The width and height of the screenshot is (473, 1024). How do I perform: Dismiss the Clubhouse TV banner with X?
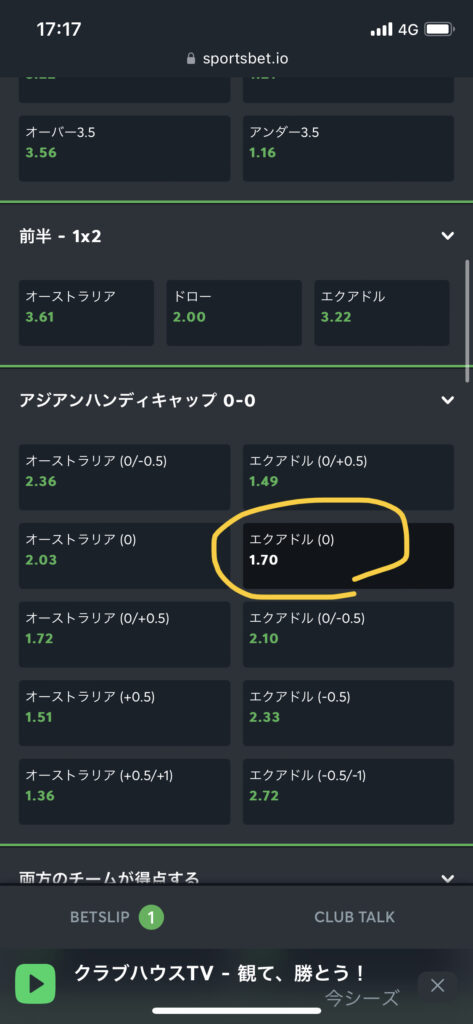coord(438,985)
